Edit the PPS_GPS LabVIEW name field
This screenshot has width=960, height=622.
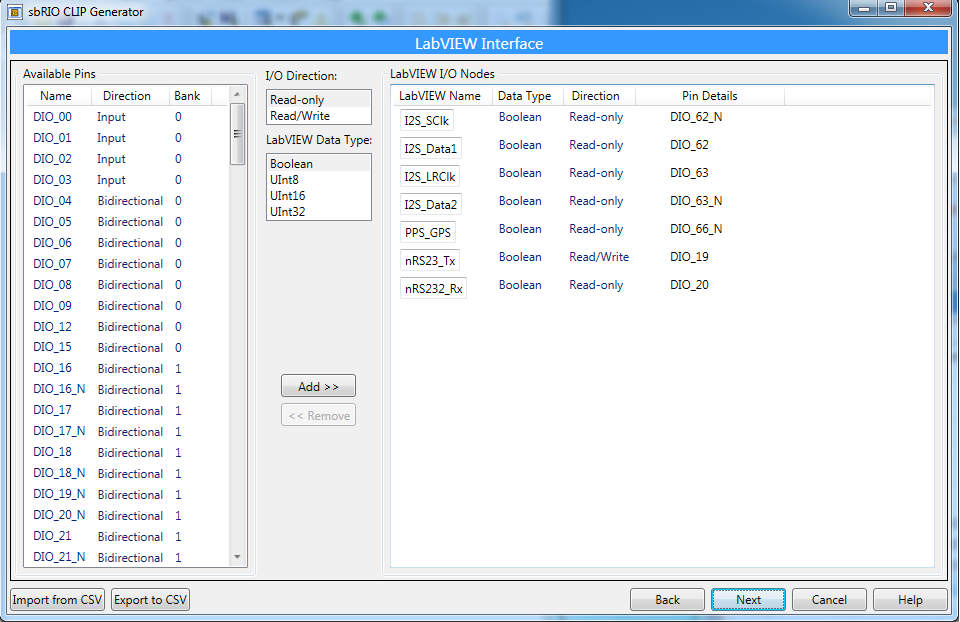pyautogui.click(x=427, y=233)
